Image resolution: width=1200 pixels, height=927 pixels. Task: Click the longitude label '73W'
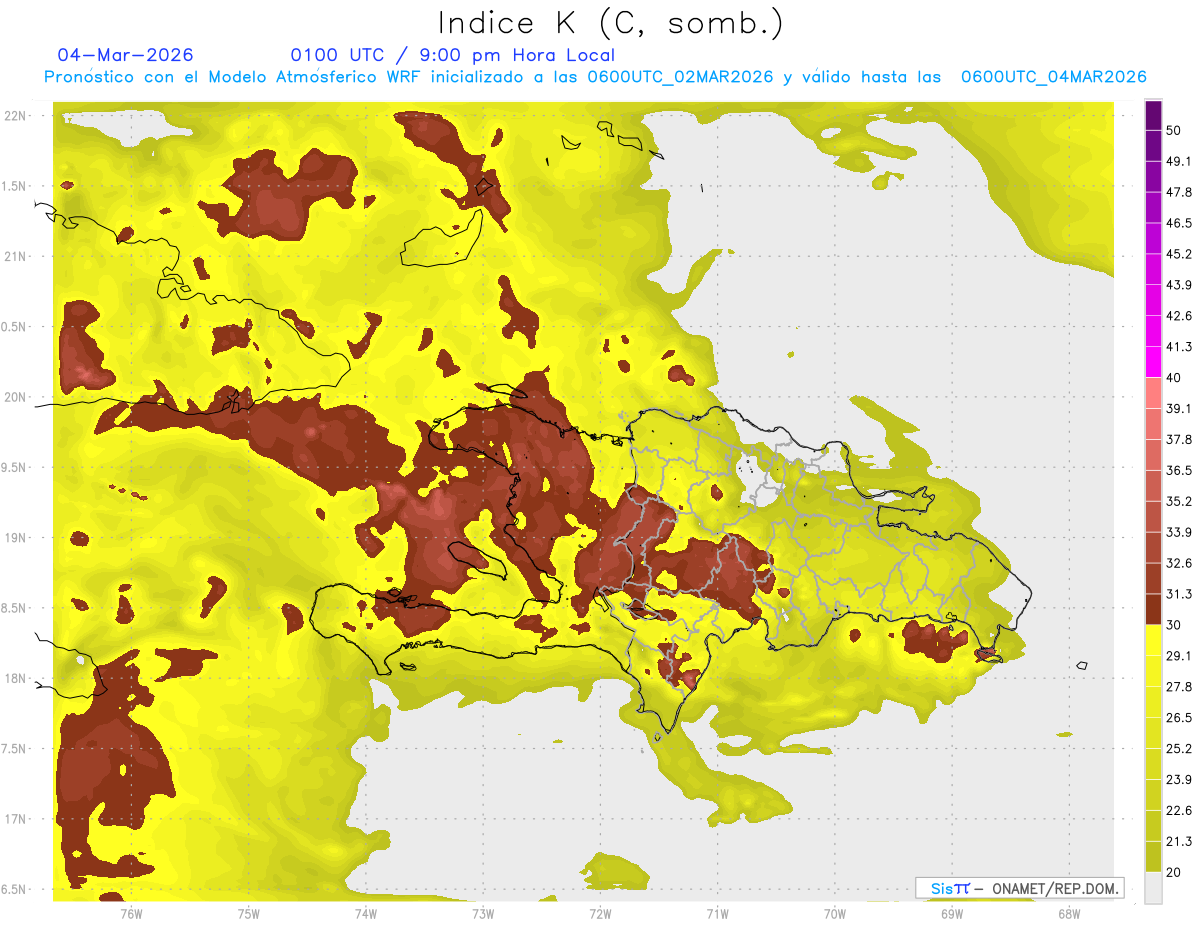pyautogui.click(x=483, y=913)
